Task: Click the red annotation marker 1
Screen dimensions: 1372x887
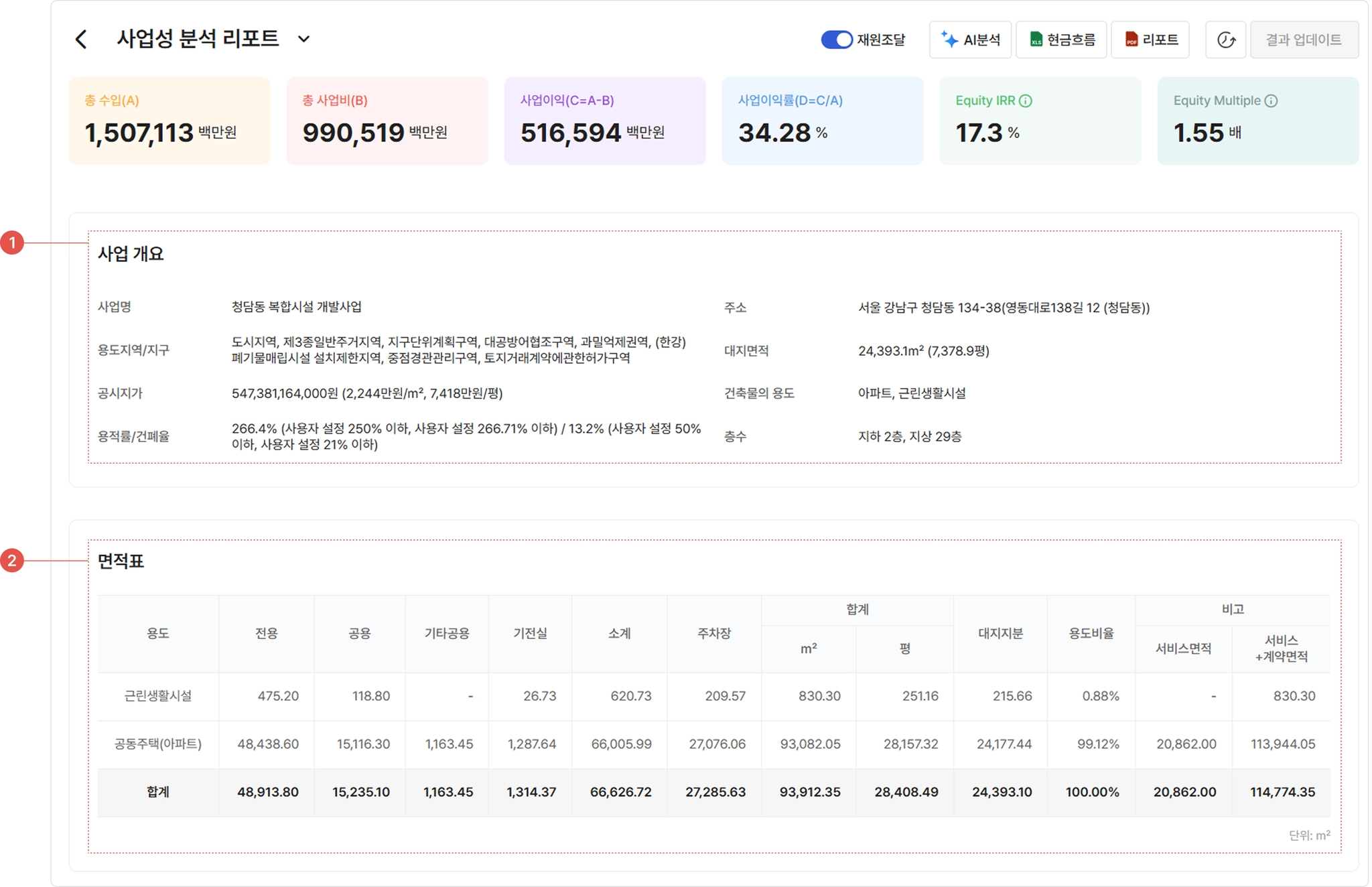Action: [x=12, y=243]
